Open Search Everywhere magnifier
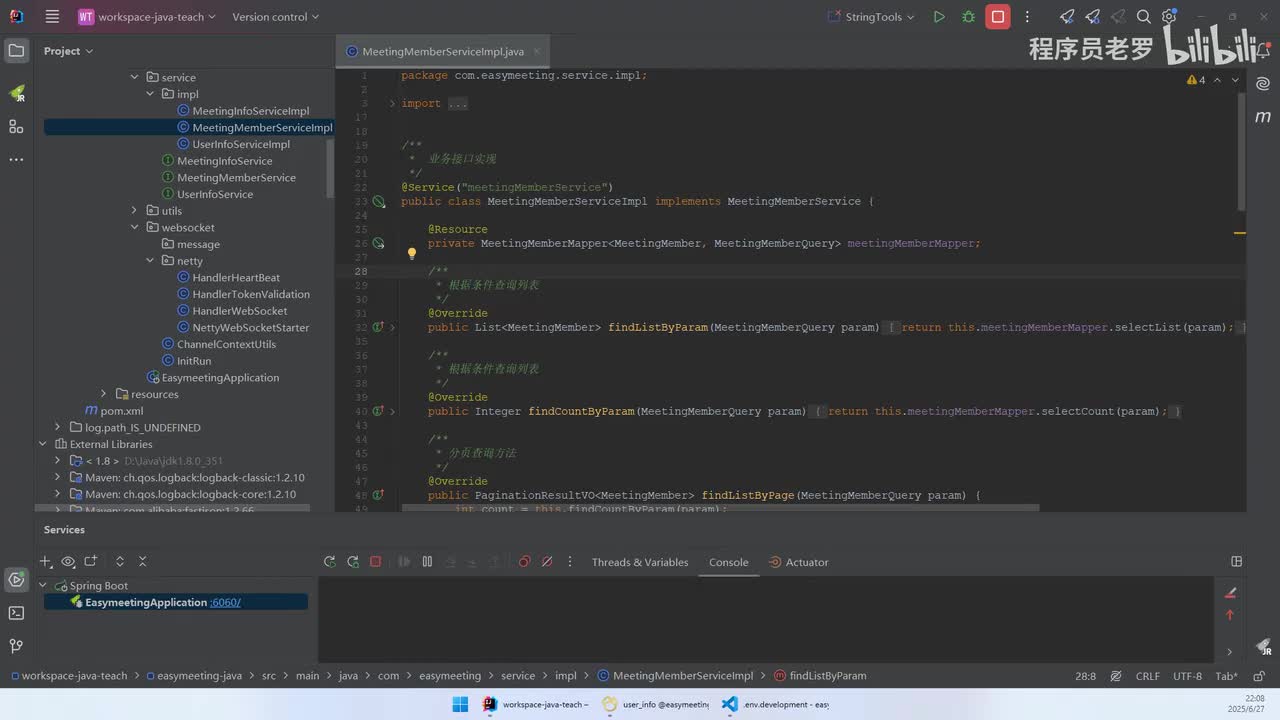Image resolution: width=1280 pixels, height=720 pixels. (1144, 17)
